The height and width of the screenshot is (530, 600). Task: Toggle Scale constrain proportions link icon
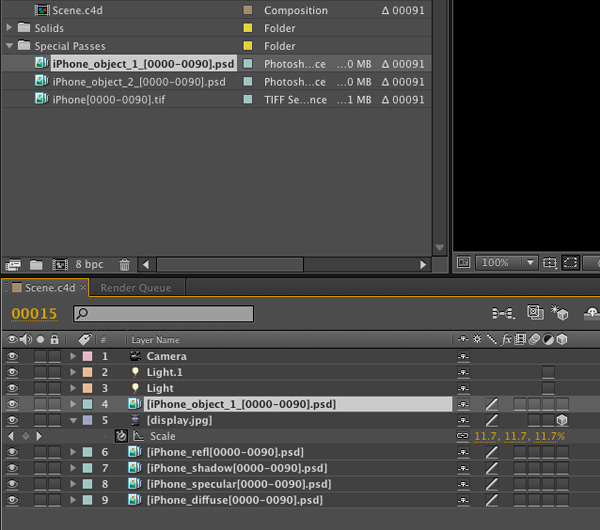click(x=463, y=436)
